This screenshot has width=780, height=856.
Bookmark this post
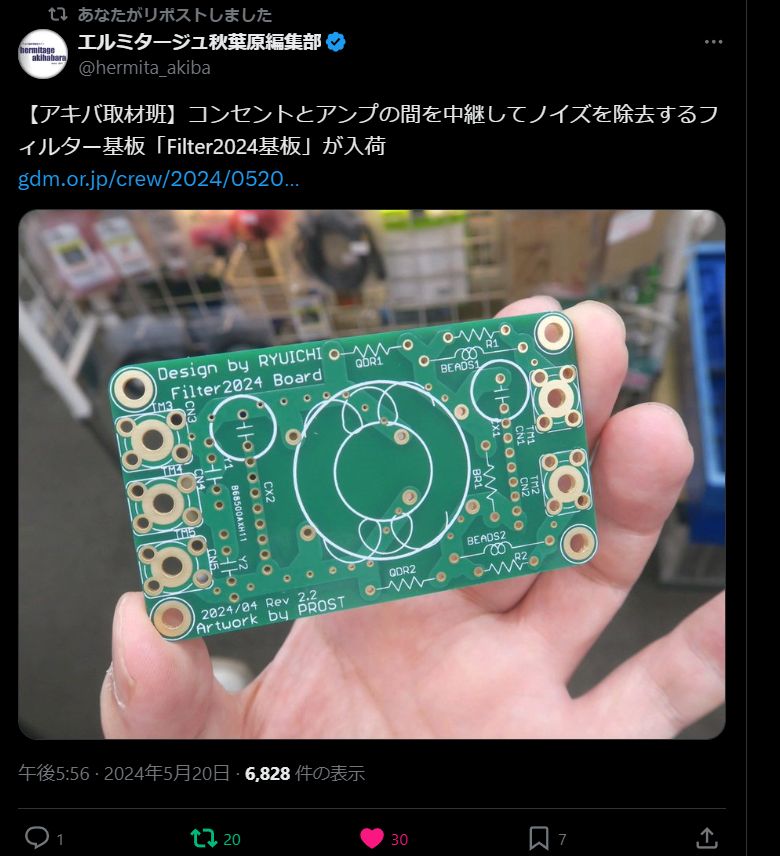pyautogui.click(x=539, y=838)
